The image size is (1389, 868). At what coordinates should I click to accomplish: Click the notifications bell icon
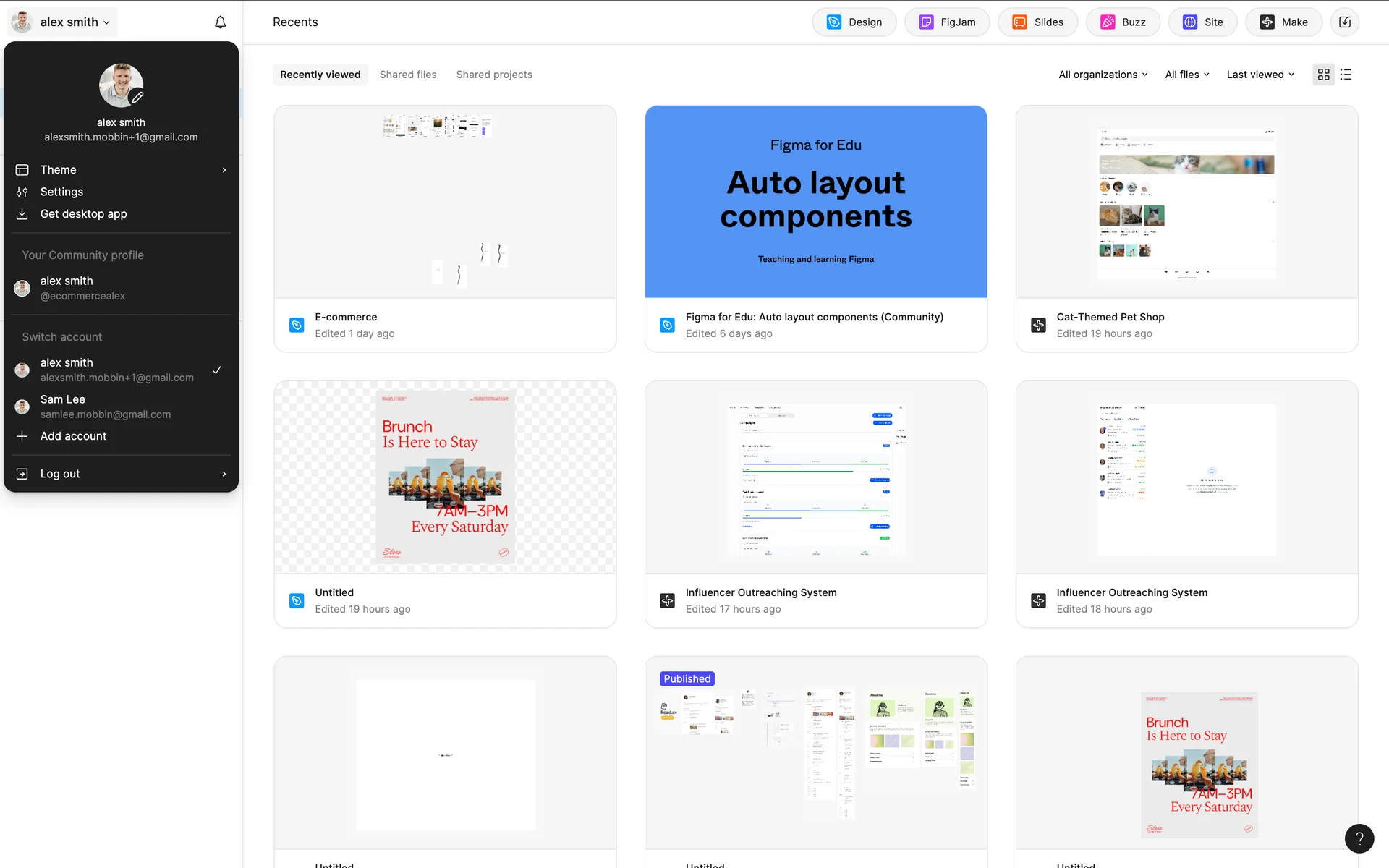point(221,22)
